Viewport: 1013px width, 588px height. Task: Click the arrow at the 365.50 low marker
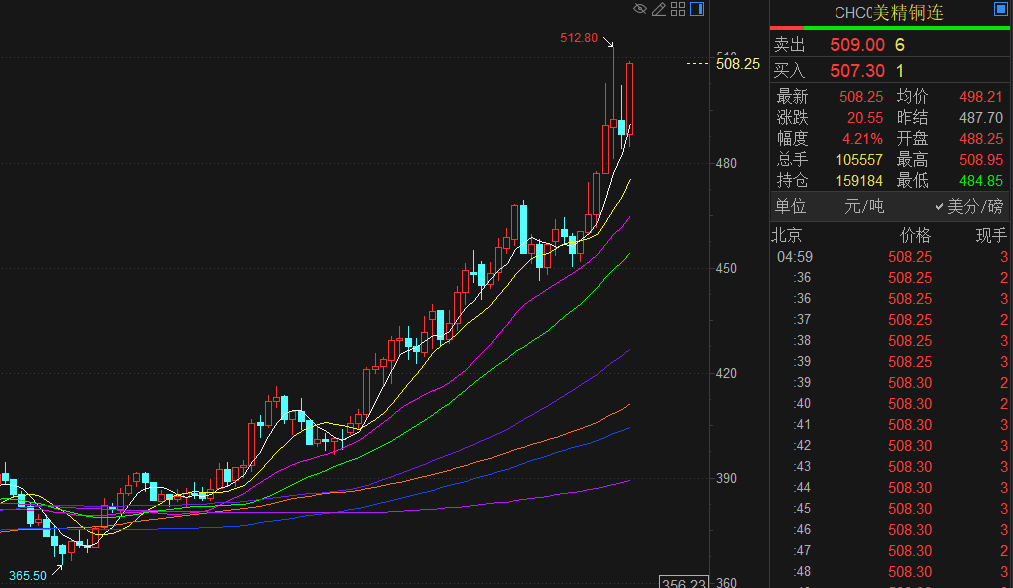(56, 569)
